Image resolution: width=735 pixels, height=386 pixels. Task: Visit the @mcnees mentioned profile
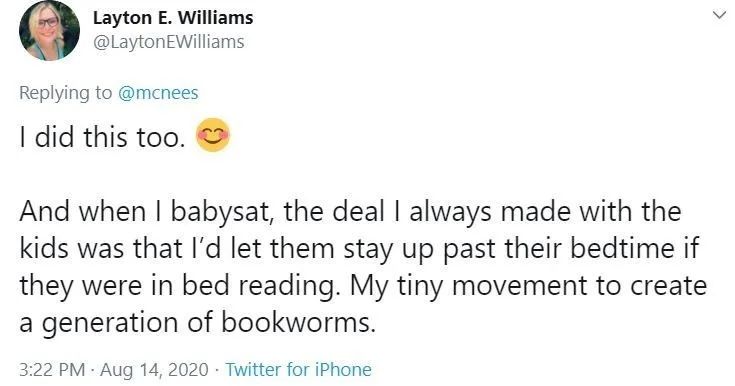(x=158, y=92)
